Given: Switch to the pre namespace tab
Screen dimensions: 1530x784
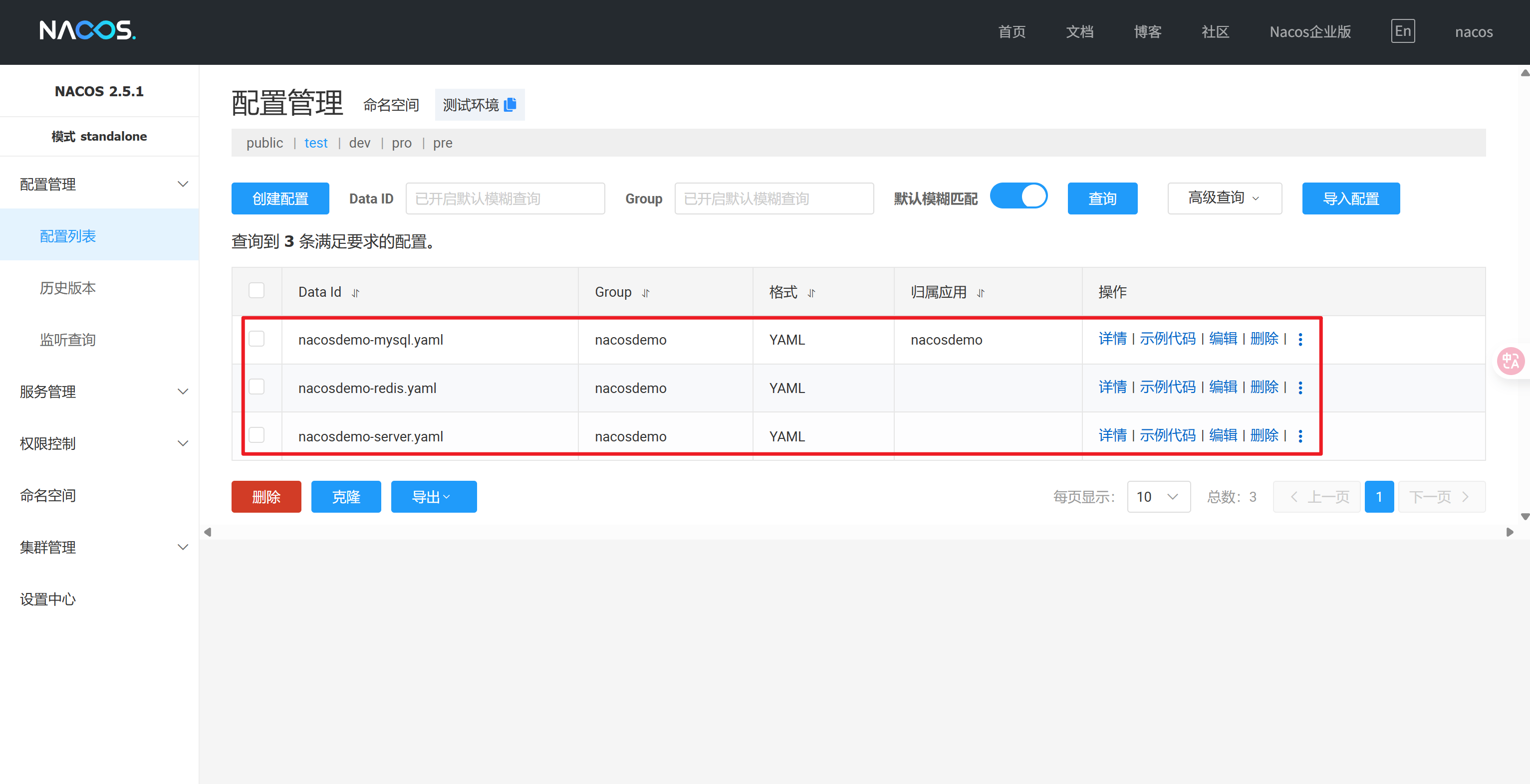Looking at the screenshot, I should (x=443, y=143).
